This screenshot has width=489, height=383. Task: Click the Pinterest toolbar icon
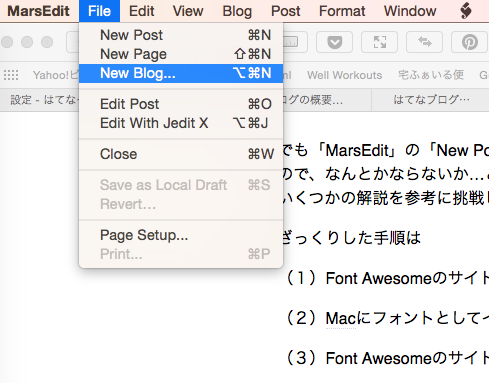point(470,42)
